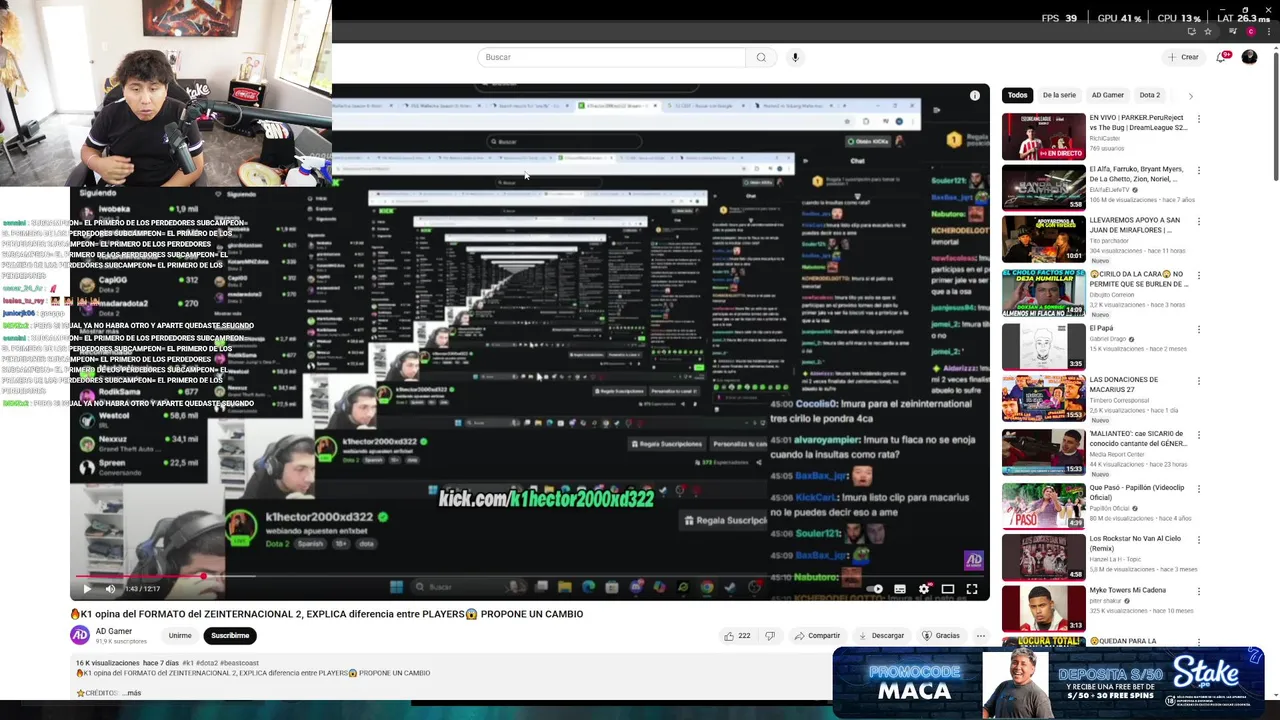Screen dimensions: 1280x720
Task: Start voice search with the microphone icon
Action: (796, 57)
